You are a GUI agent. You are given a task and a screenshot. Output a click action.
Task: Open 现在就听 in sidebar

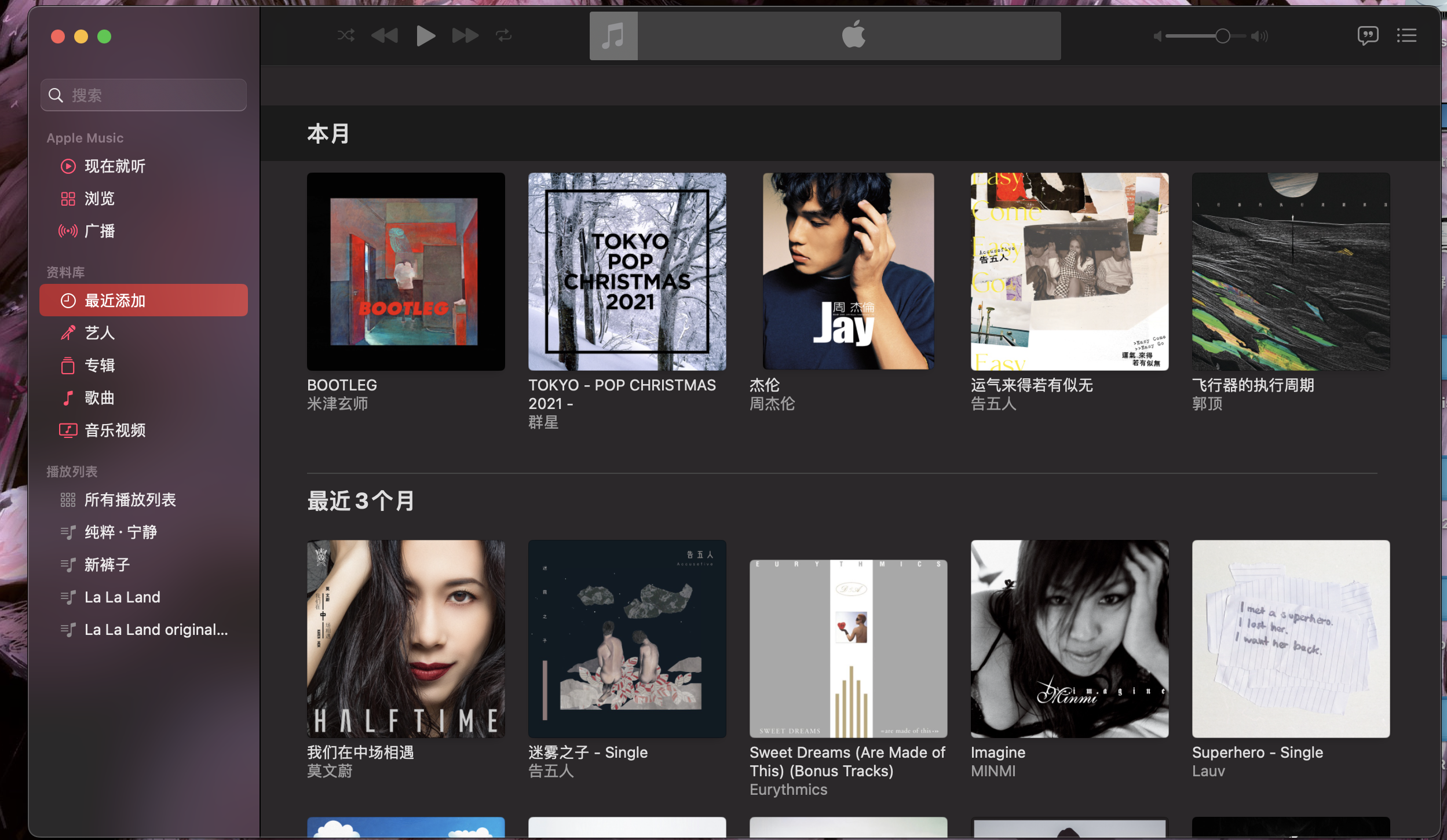click(115, 166)
